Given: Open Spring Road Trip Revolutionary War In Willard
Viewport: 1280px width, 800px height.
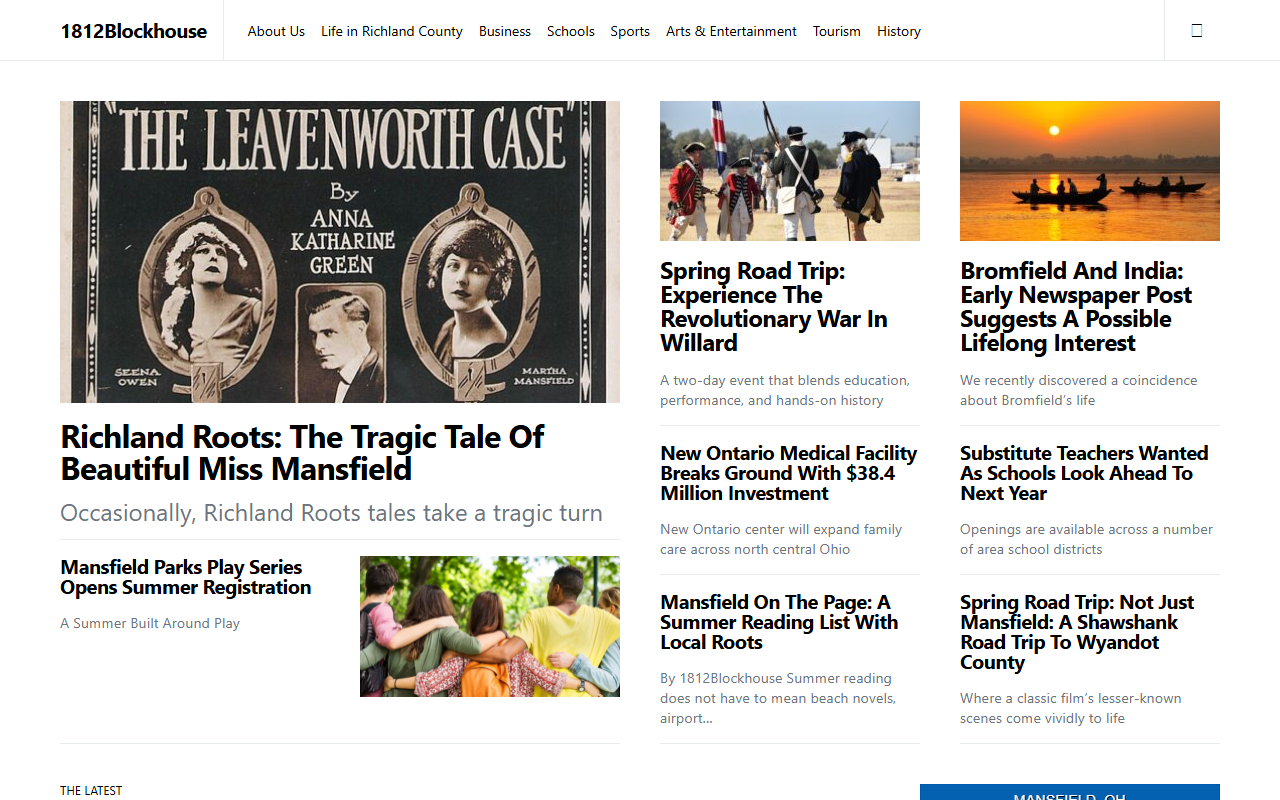Looking at the screenshot, I should [774, 307].
